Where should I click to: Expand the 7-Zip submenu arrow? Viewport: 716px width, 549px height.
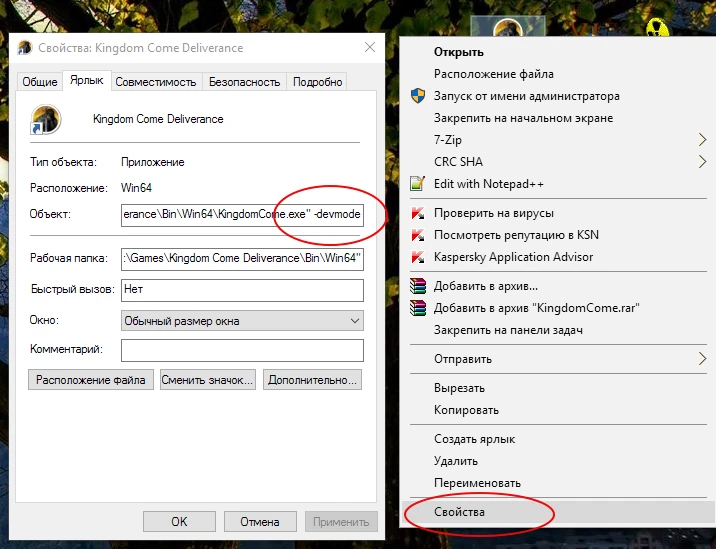(702, 140)
